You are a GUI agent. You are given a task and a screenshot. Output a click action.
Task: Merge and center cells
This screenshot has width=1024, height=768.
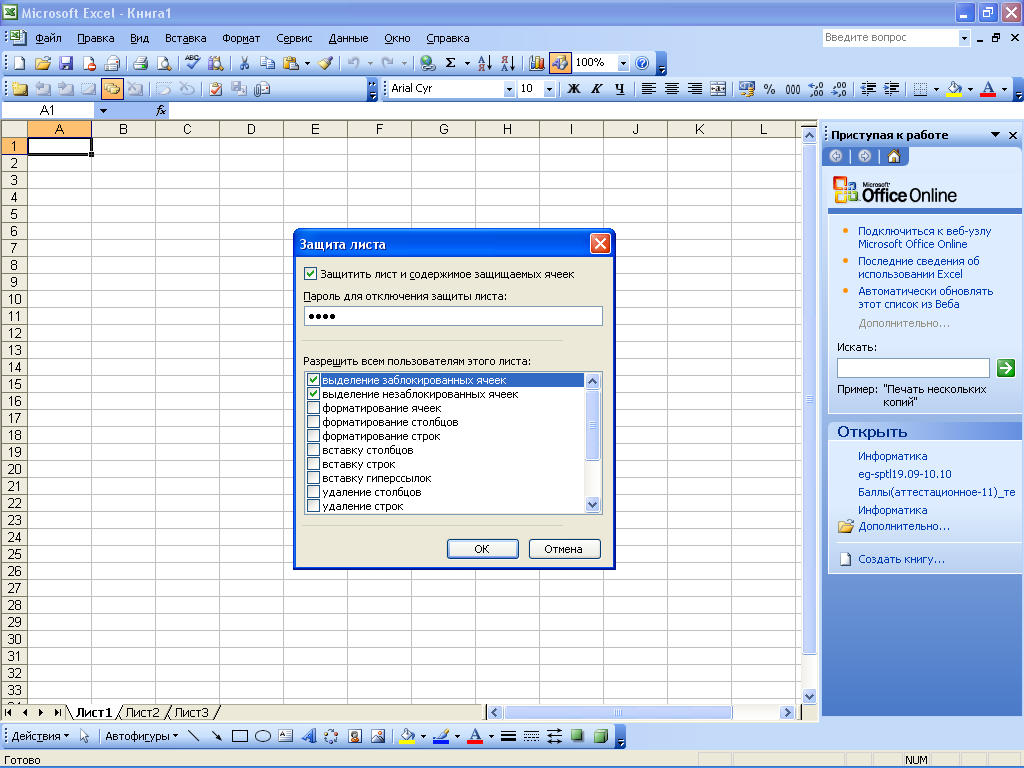point(718,89)
